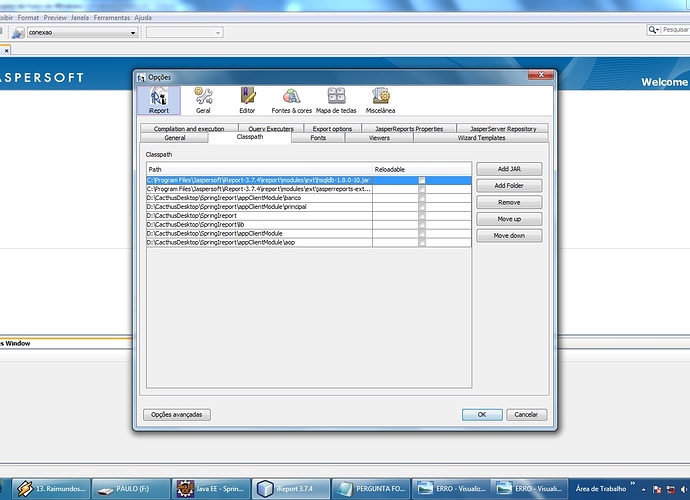Click the Pesquisar search field
Viewport: 690px width, 500px height.
tap(676, 29)
